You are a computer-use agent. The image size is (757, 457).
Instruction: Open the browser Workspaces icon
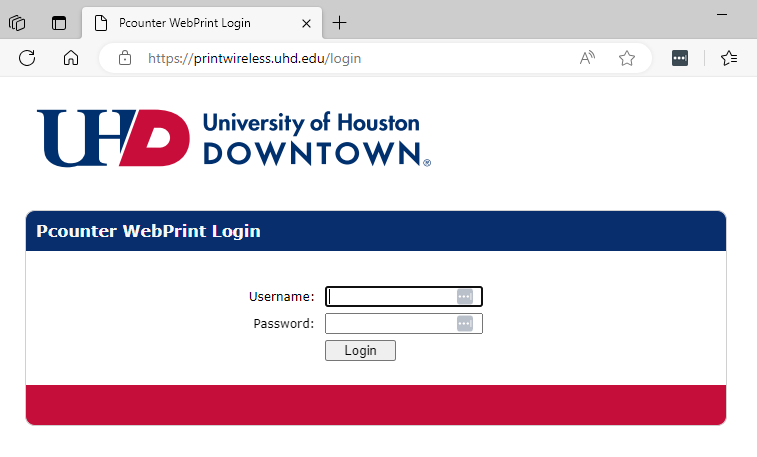click(17, 23)
